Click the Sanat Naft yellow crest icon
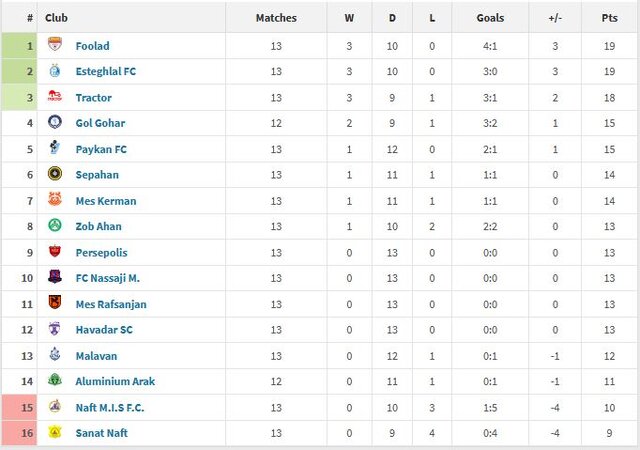This screenshot has width=640, height=450. click(55, 433)
